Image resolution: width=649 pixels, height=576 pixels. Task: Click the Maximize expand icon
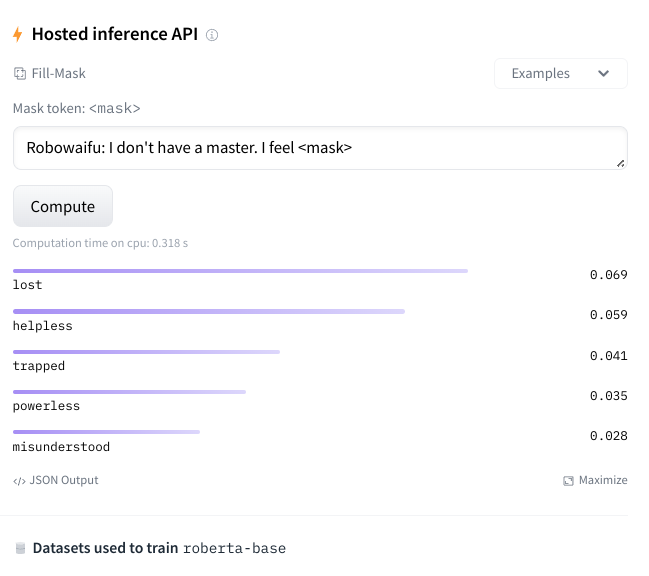point(568,480)
